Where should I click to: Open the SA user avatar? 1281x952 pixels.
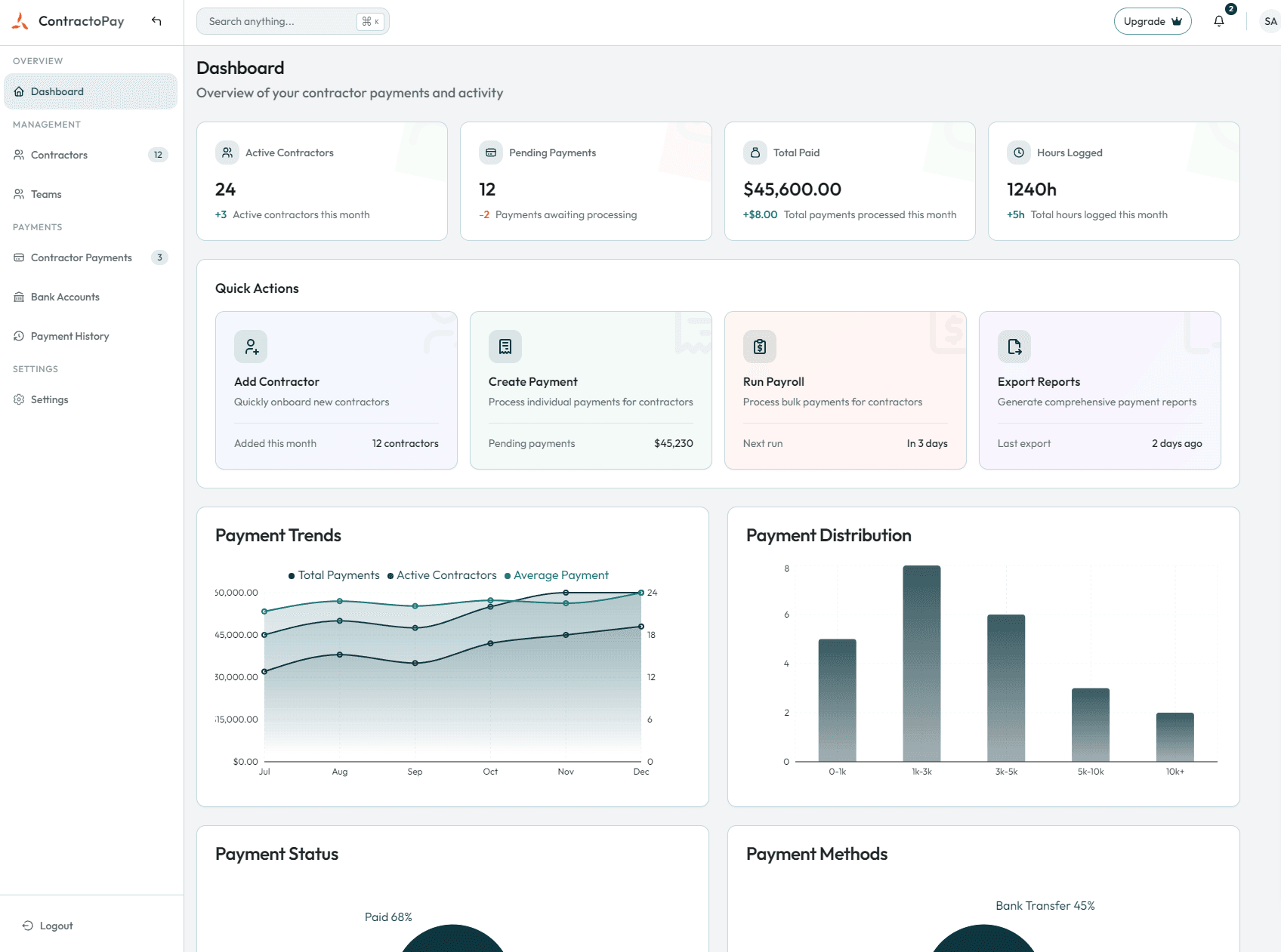point(1270,21)
